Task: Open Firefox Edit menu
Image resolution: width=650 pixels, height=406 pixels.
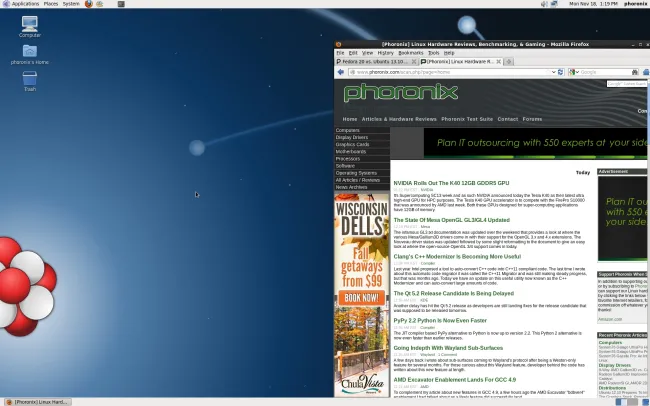Action: 353,53
